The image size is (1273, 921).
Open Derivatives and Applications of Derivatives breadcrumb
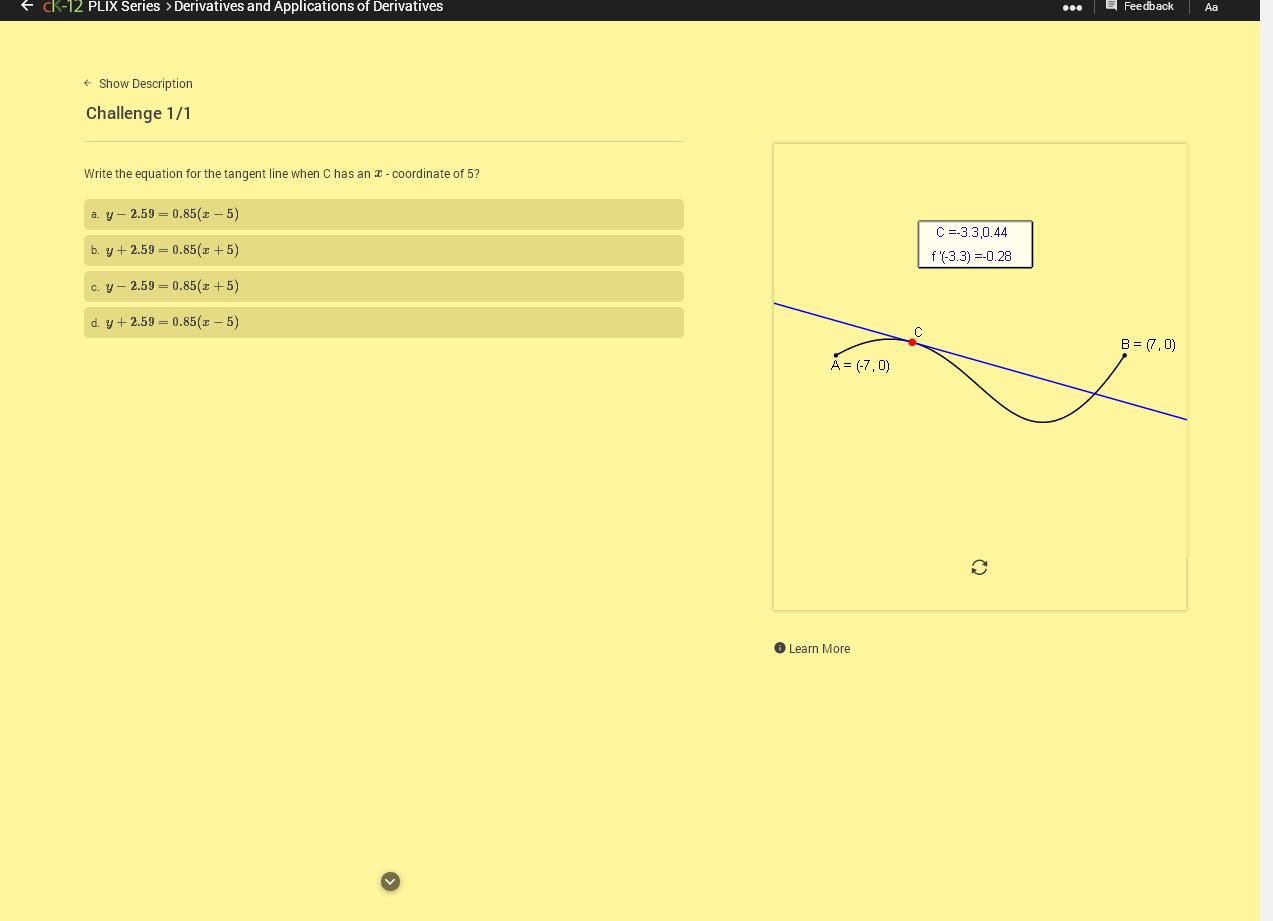(308, 6)
